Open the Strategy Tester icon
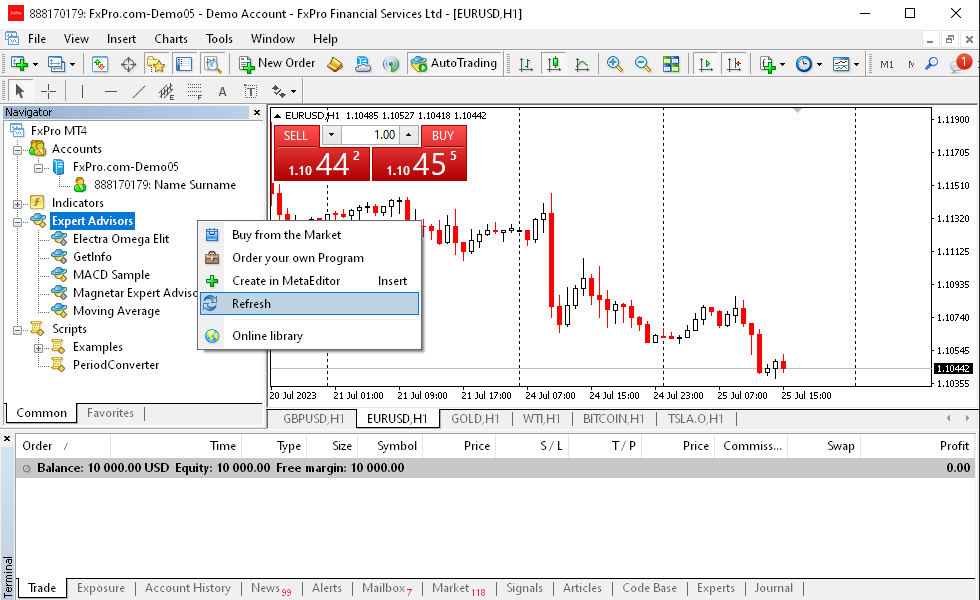 (212, 64)
